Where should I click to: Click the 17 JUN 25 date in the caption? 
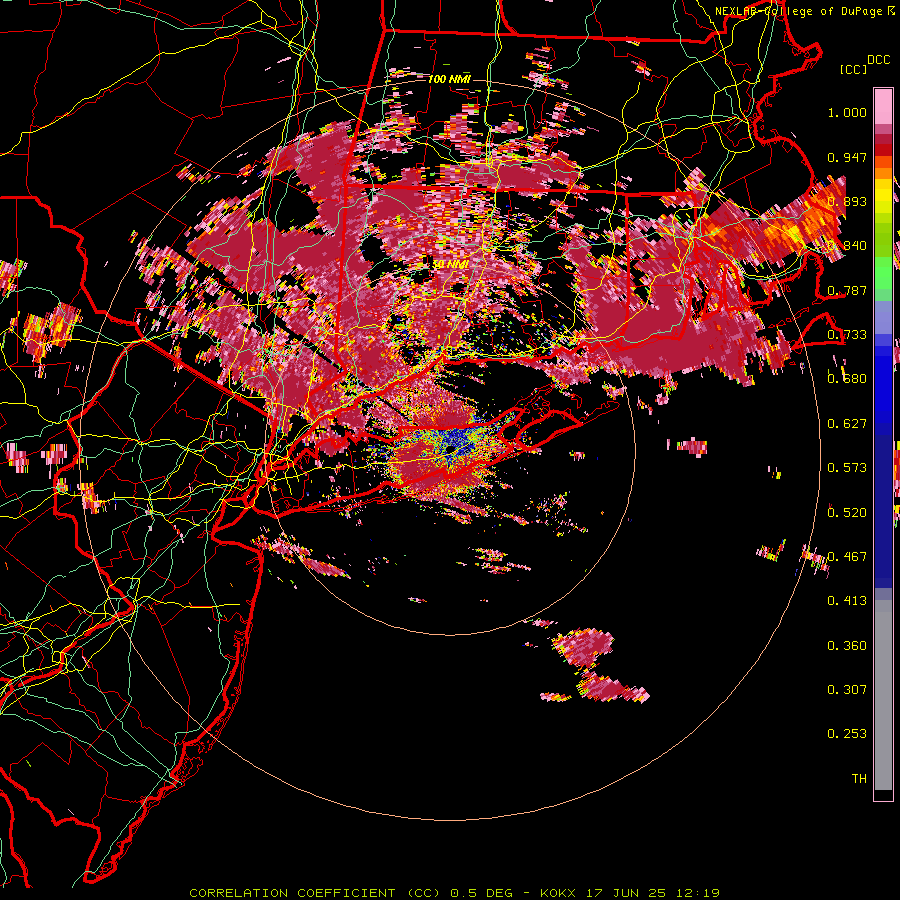click(x=626, y=893)
